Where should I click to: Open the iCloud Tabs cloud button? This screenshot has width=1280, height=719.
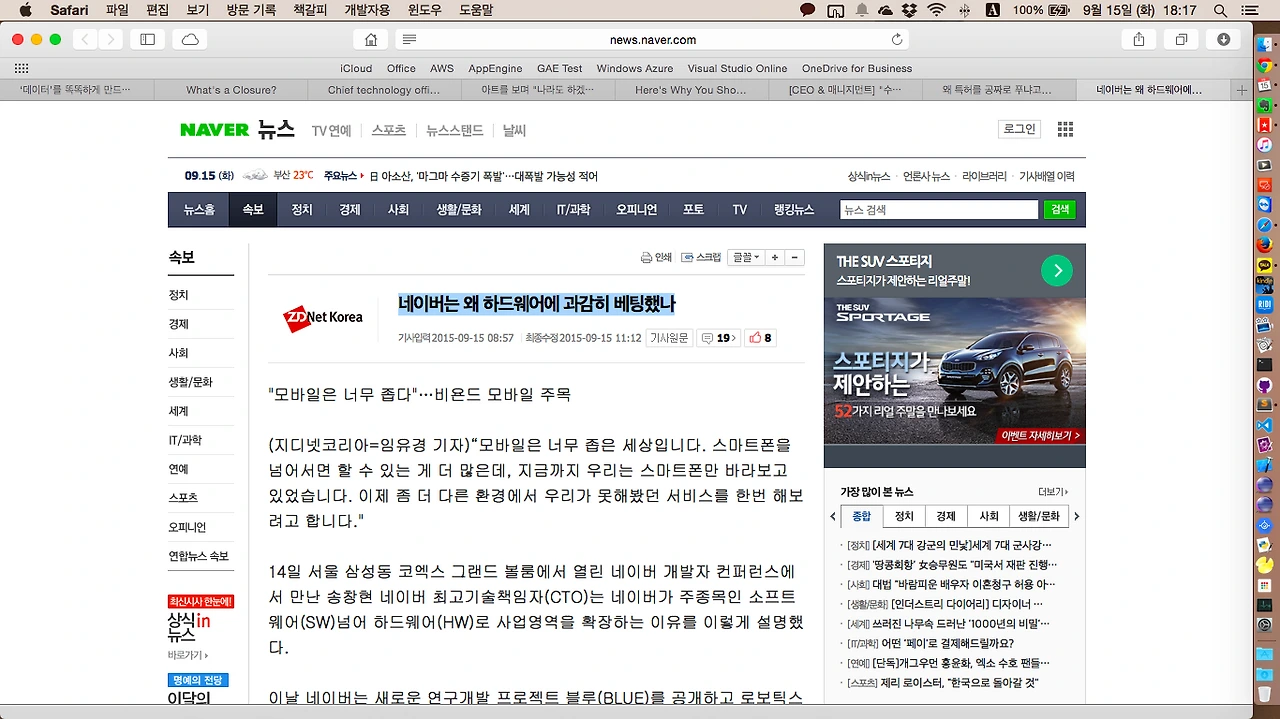(190, 39)
